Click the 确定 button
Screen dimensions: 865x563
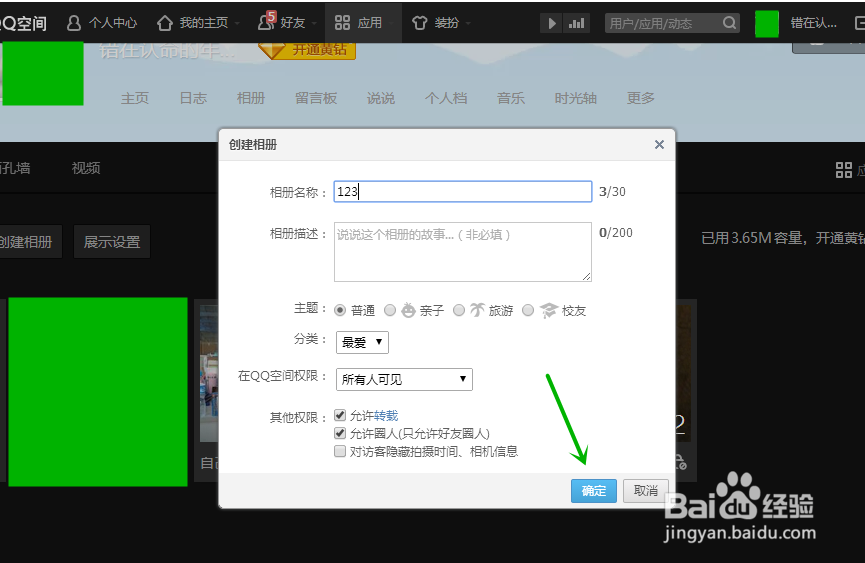[594, 491]
